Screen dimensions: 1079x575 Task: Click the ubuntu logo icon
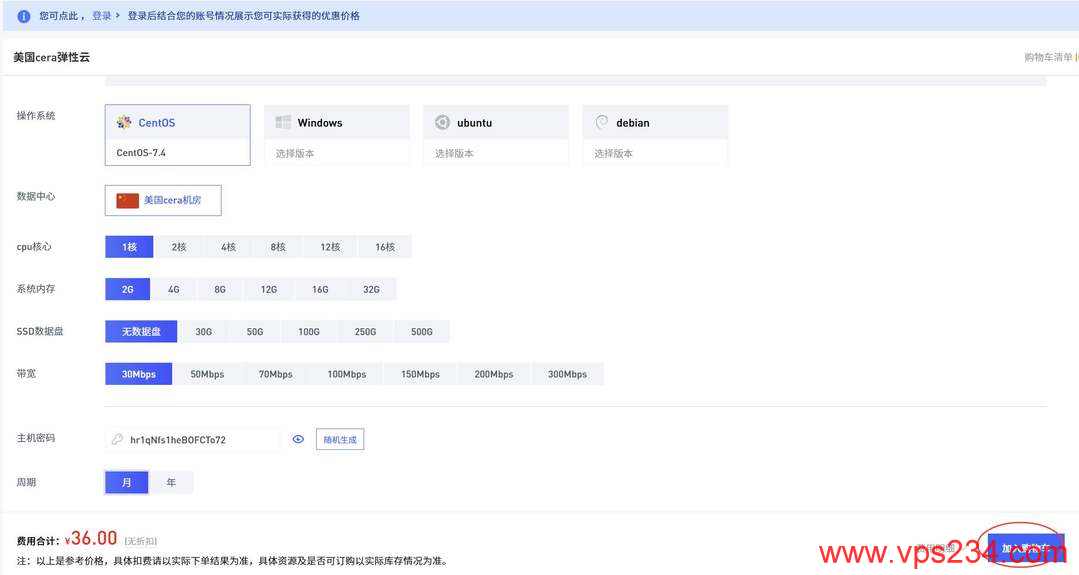[442, 122]
